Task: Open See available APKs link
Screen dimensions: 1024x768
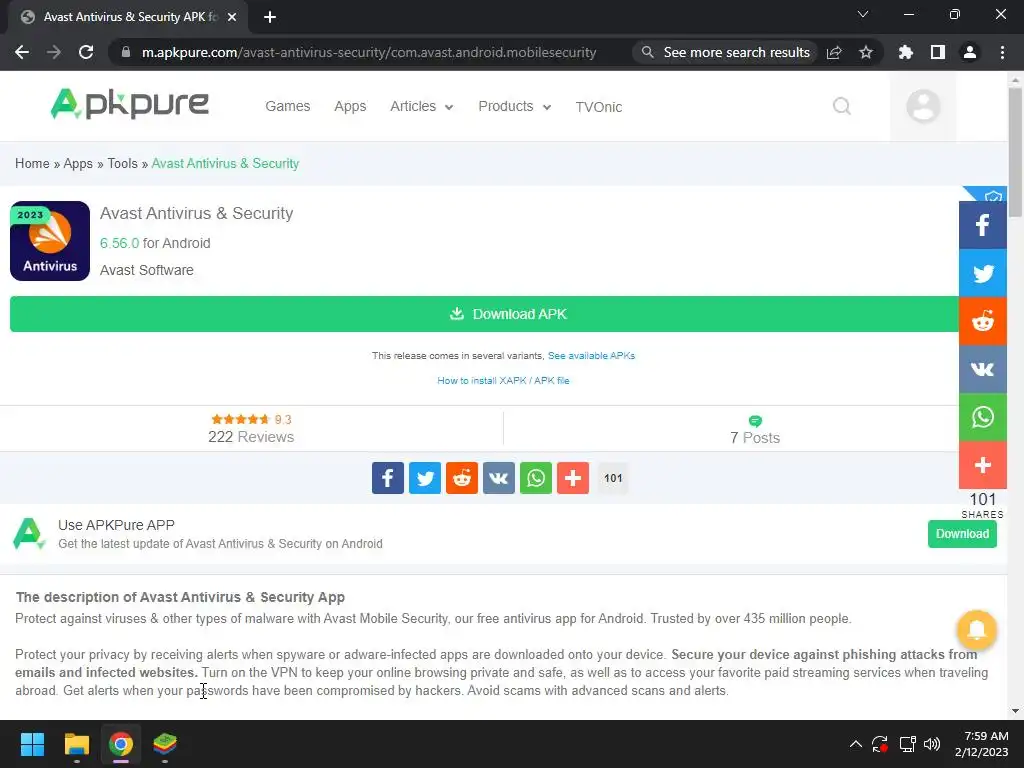Action: (x=591, y=356)
